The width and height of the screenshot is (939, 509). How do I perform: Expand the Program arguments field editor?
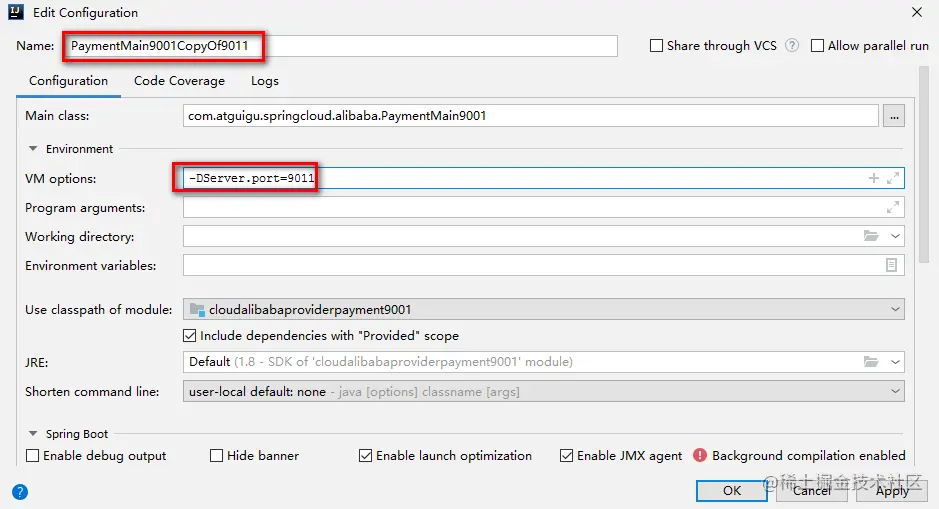893,207
